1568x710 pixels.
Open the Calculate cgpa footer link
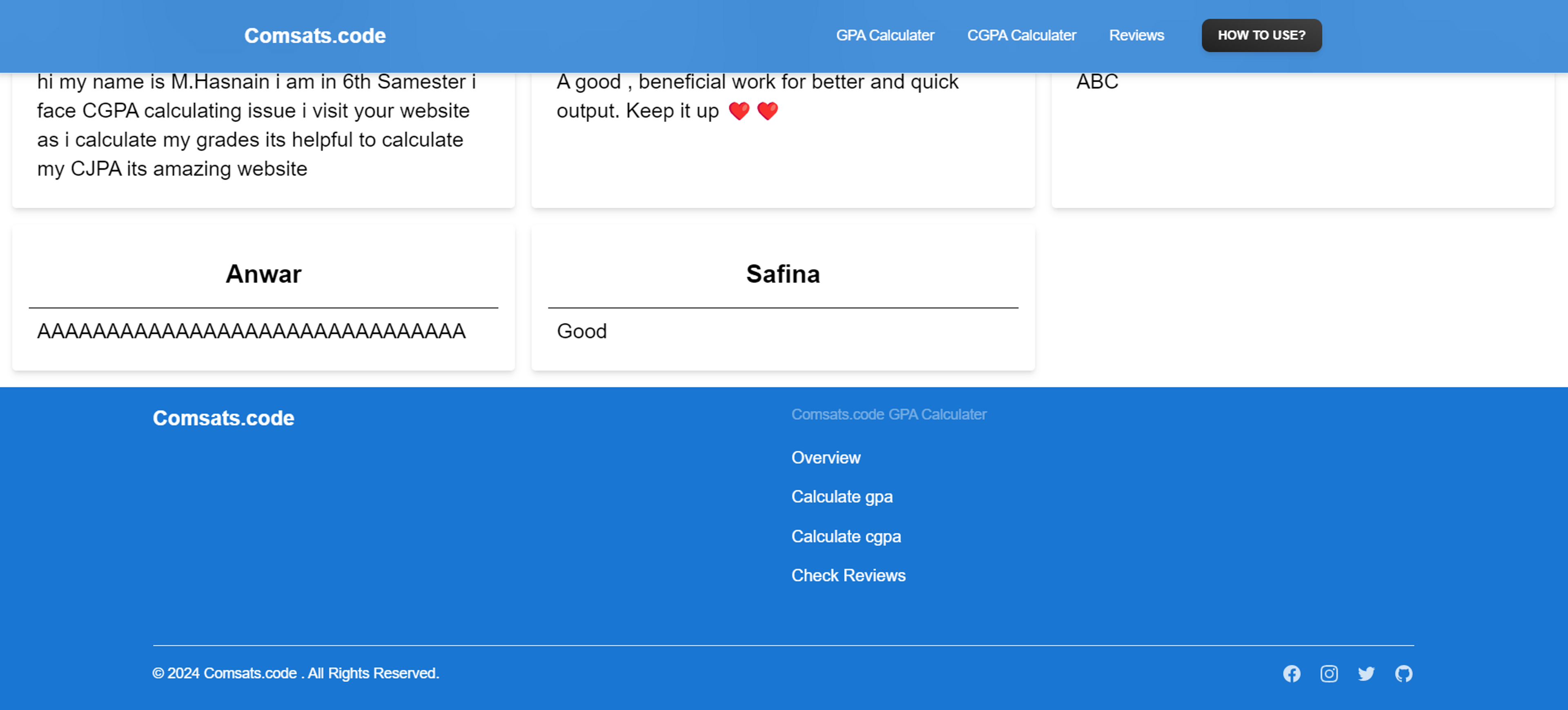tap(846, 536)
